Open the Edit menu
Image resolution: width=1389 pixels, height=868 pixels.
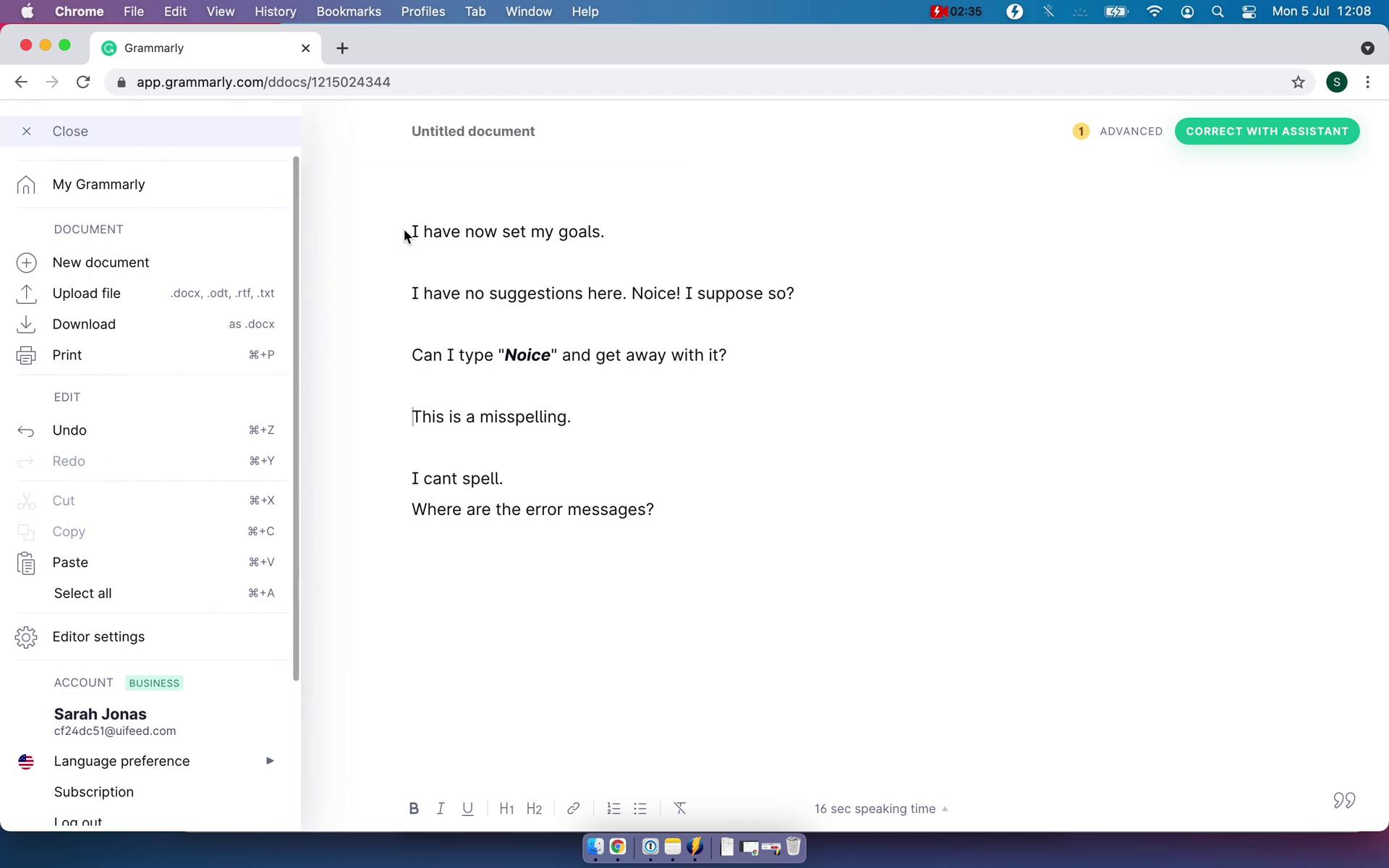point(174,11)
